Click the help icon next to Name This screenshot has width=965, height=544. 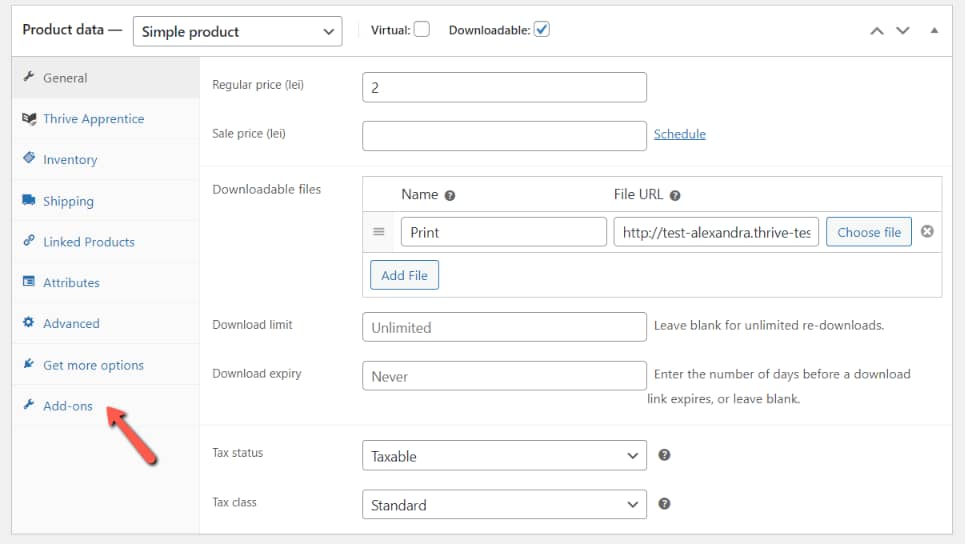pyautogui.click(x=449, y=196)
